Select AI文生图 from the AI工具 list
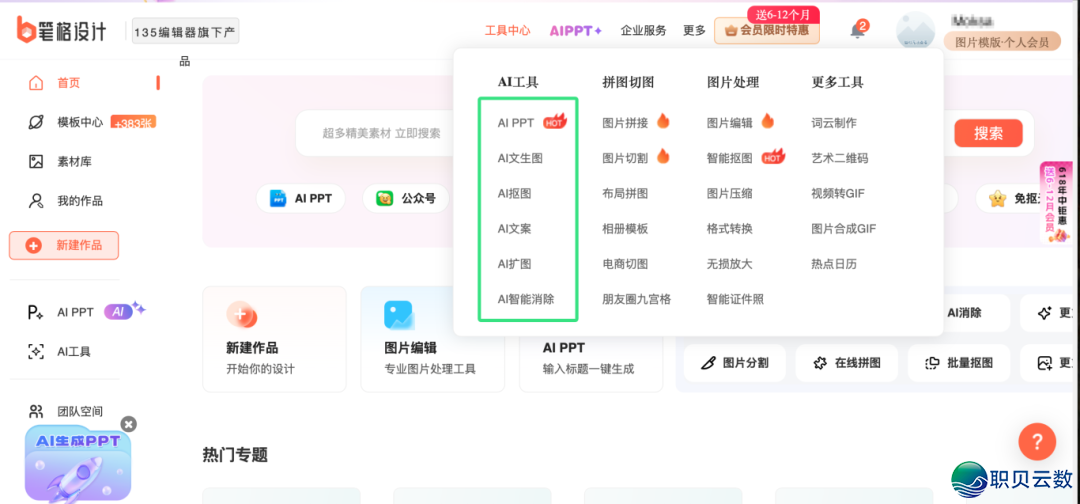 520,158
